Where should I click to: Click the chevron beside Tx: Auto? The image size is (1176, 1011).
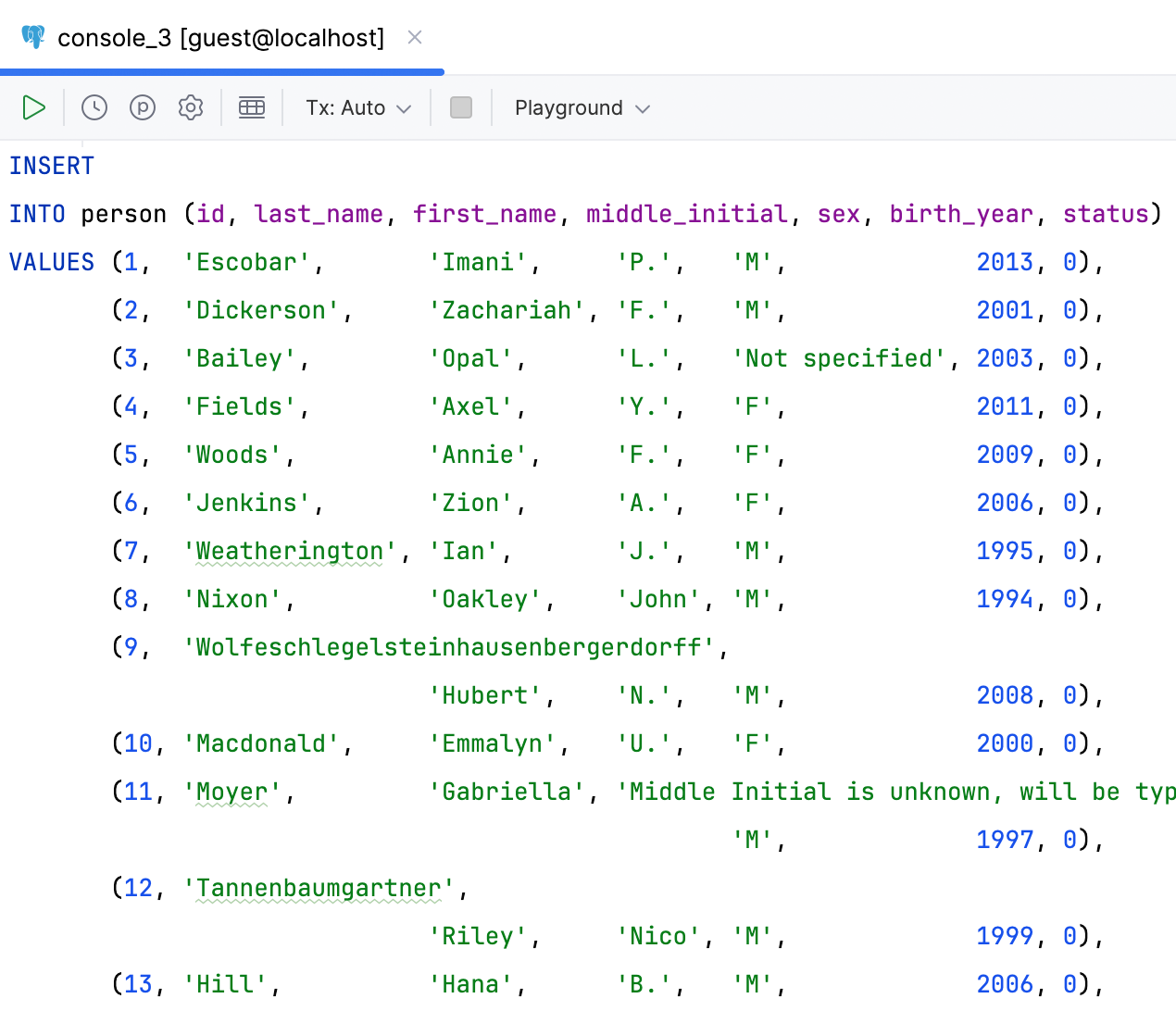point(404,107)
